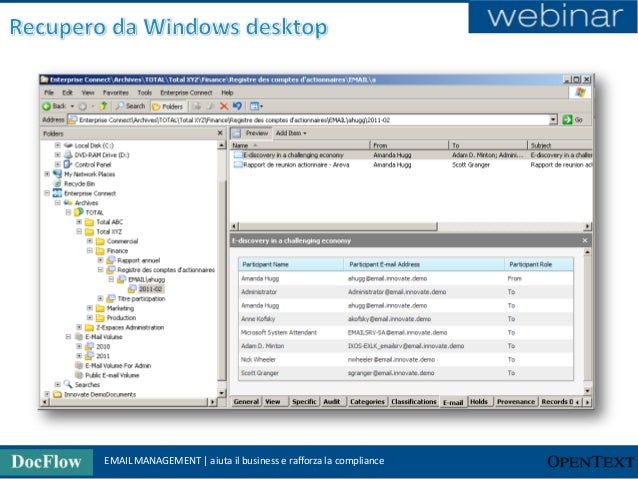Sort by the Subject column header
Viewport: 638px width, 479px height.
coord(560,145)
